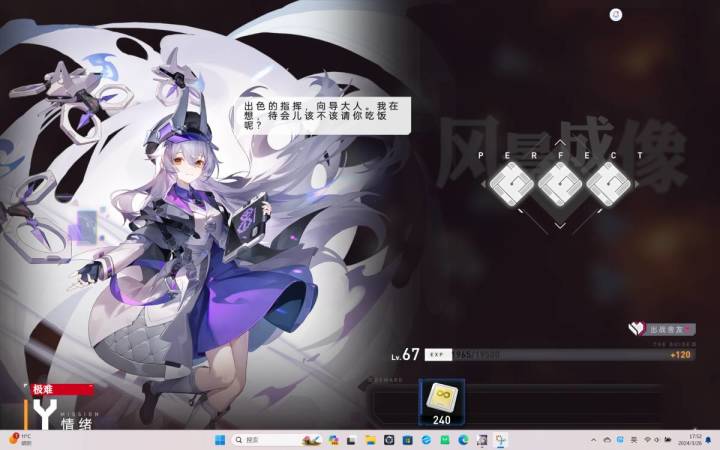The height and width of the screenshot is (450, 720).
Task: Click the character dialogue speech bubble
Action: click(x=323, y=116)
